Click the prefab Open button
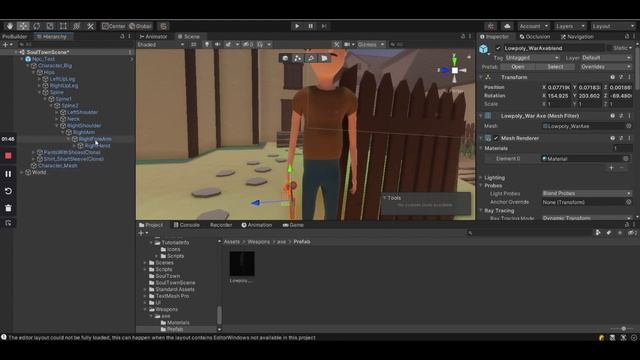 (x=518, y=67)
